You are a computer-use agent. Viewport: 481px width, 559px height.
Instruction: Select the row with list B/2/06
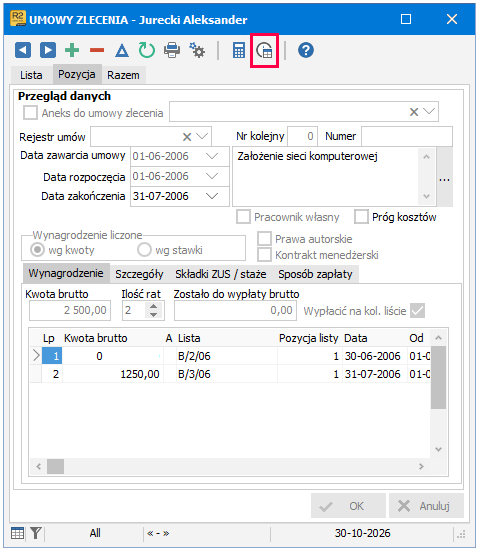(x=230, y=356)
